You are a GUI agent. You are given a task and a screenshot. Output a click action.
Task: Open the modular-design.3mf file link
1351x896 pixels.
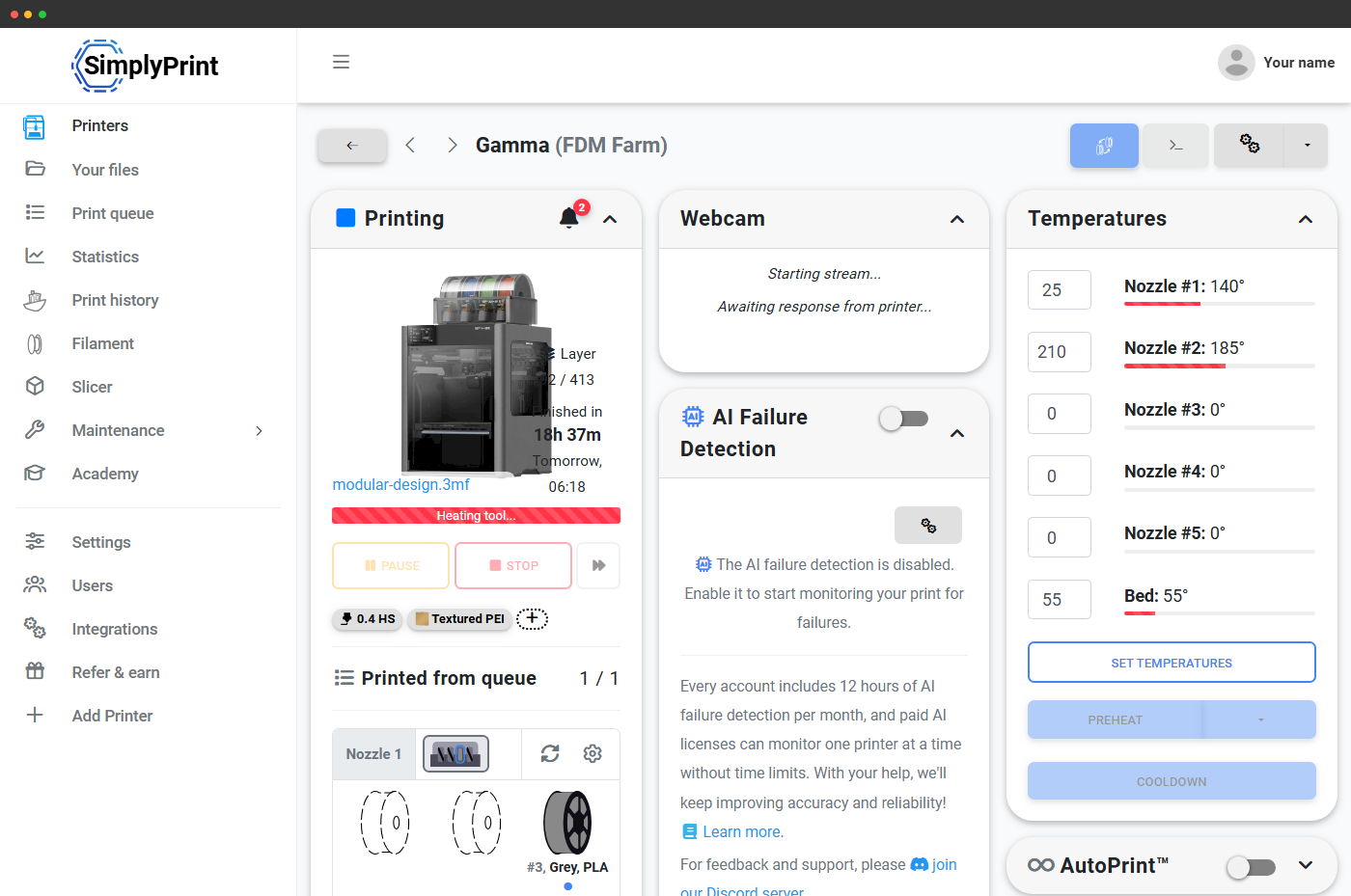(x=401, y=484)
